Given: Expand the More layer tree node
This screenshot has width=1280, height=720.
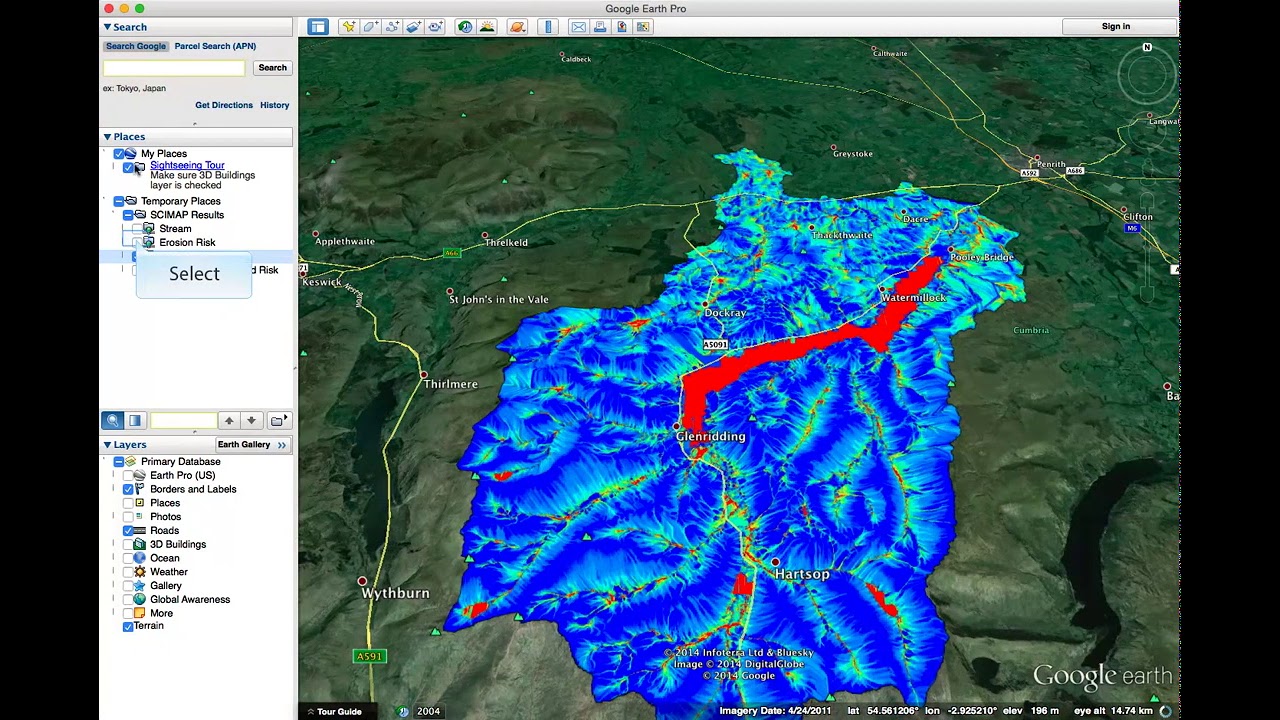Looking at the screenshot, I should 113,614.
